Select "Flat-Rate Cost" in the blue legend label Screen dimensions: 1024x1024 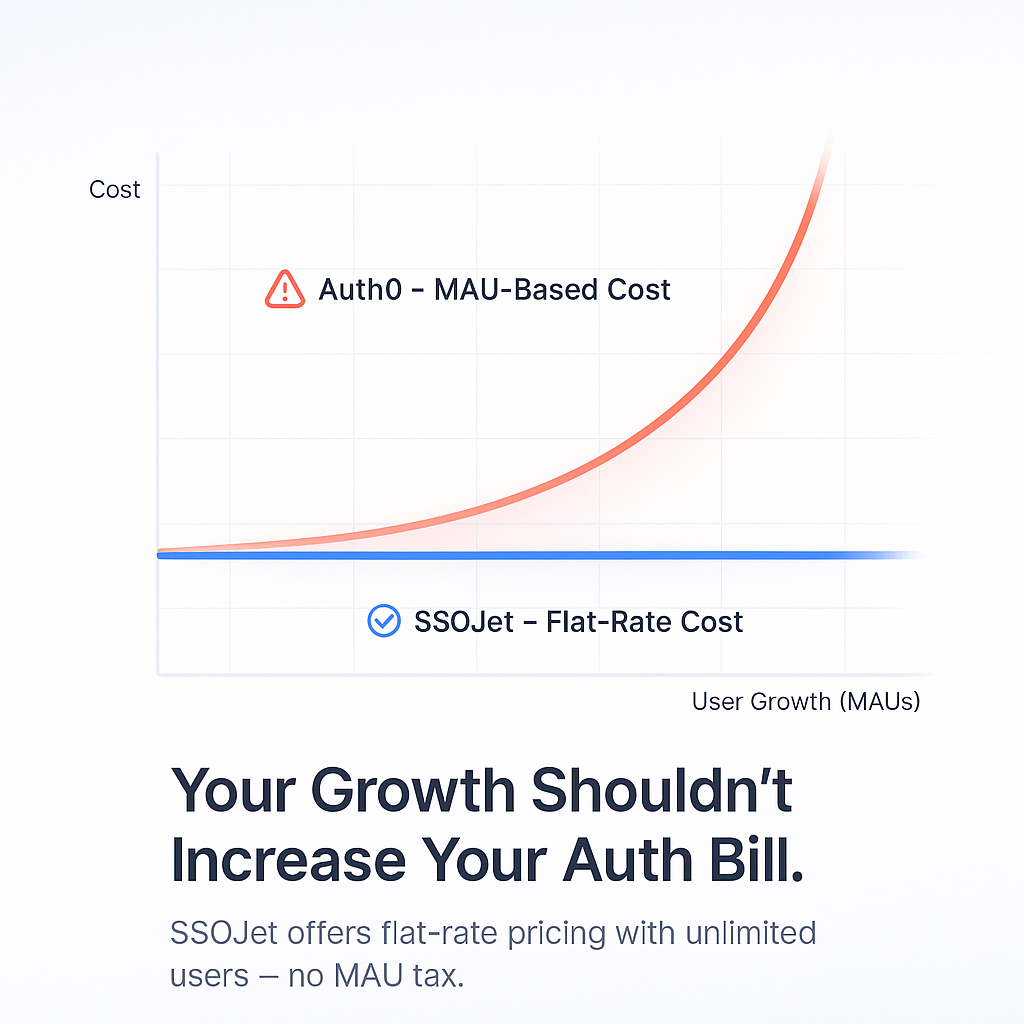point(645,622)
